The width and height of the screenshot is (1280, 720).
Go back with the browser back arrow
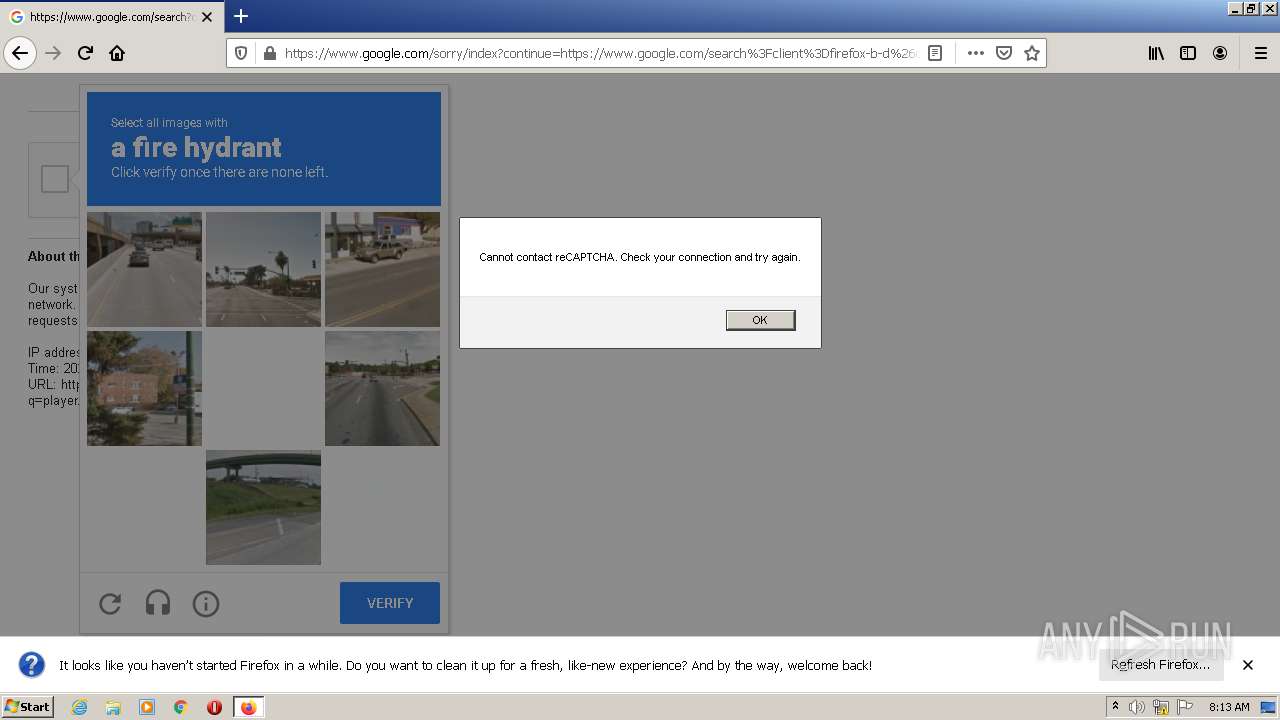pyautogui.click(x=20, y=53)
